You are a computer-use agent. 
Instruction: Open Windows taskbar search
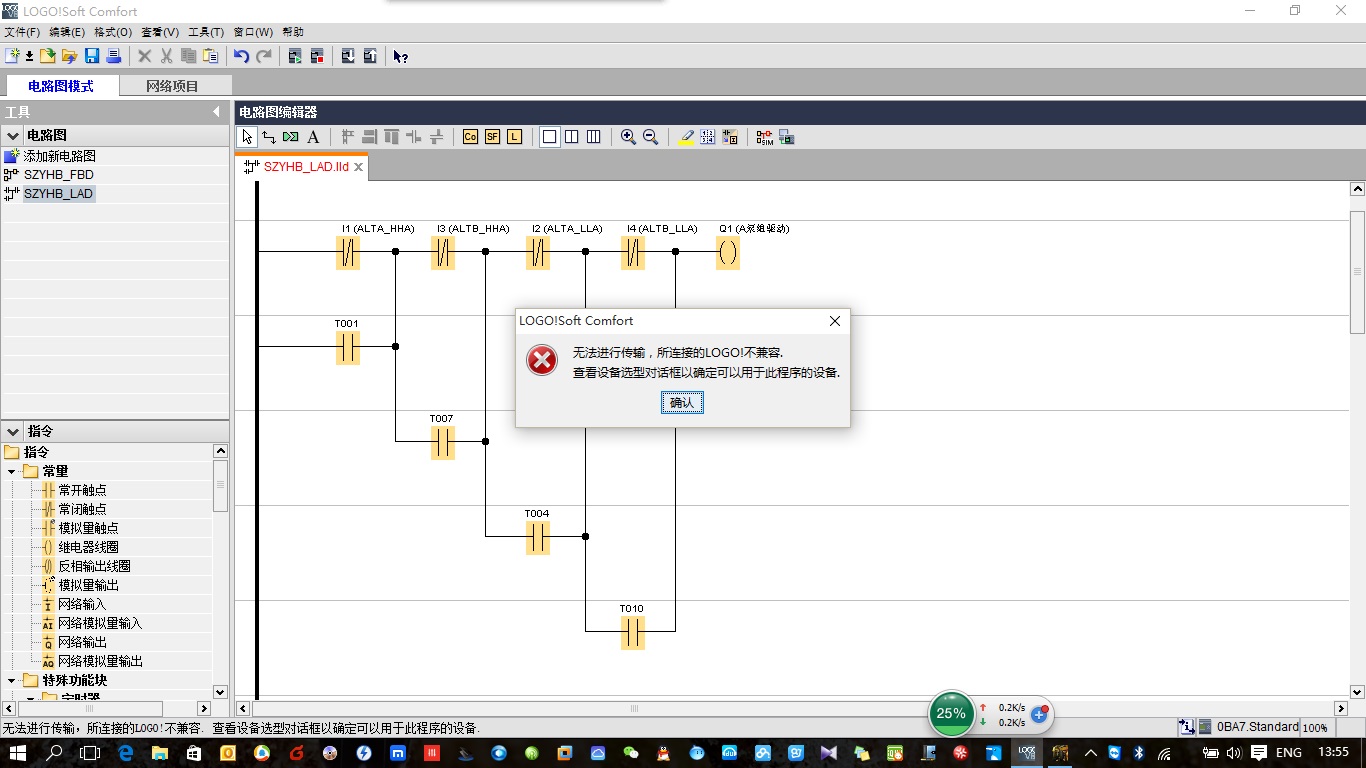[x=55, y=753]
